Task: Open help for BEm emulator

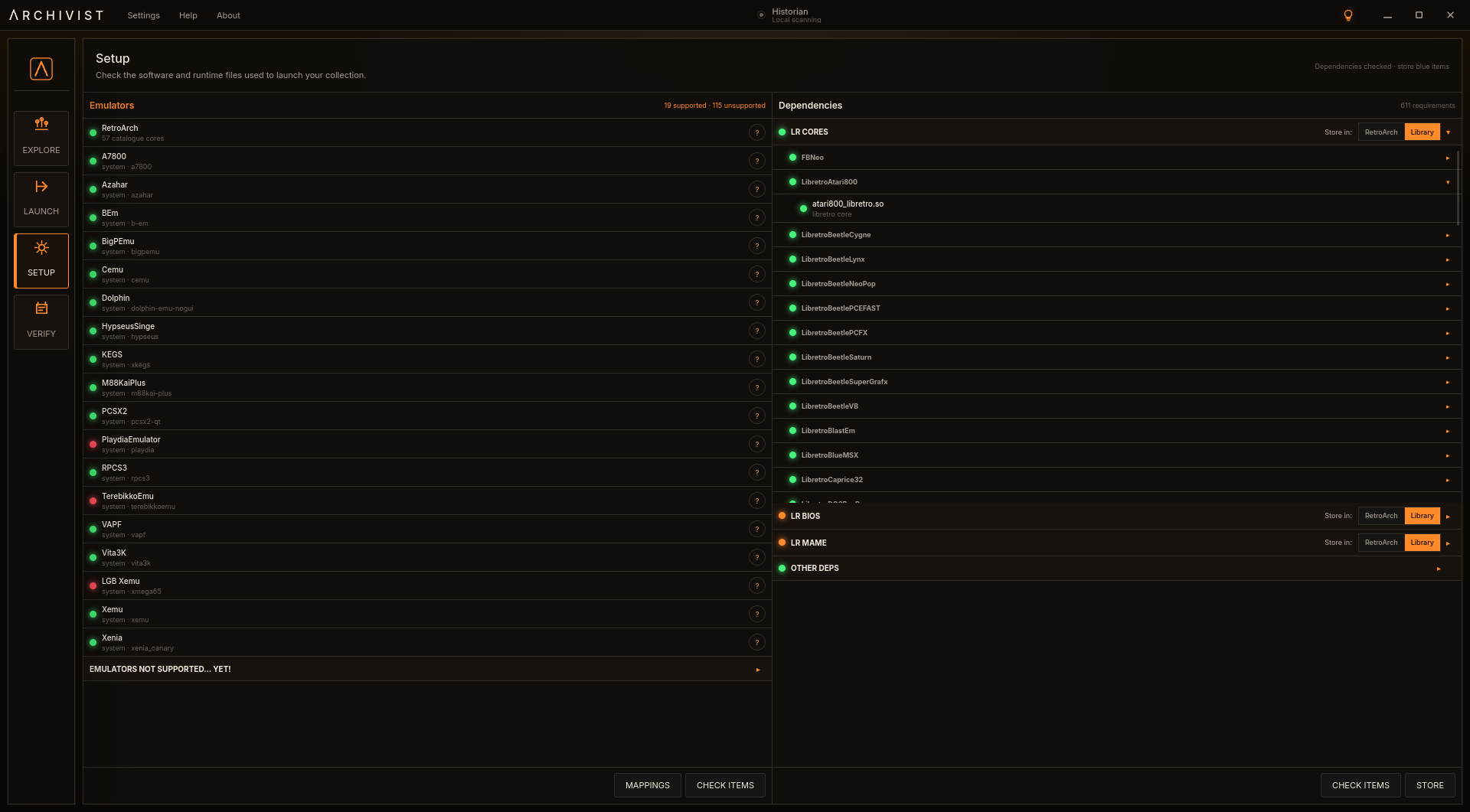Action: (x=757, y=217)
